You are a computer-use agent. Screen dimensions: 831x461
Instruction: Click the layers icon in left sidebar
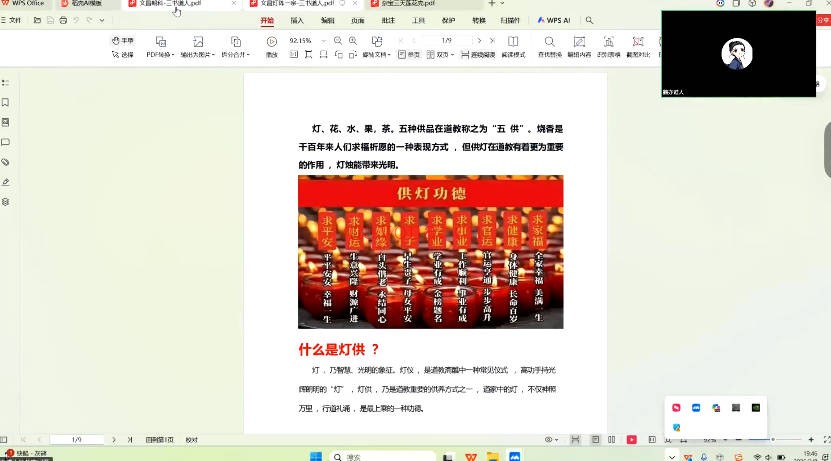coord(5,202)
